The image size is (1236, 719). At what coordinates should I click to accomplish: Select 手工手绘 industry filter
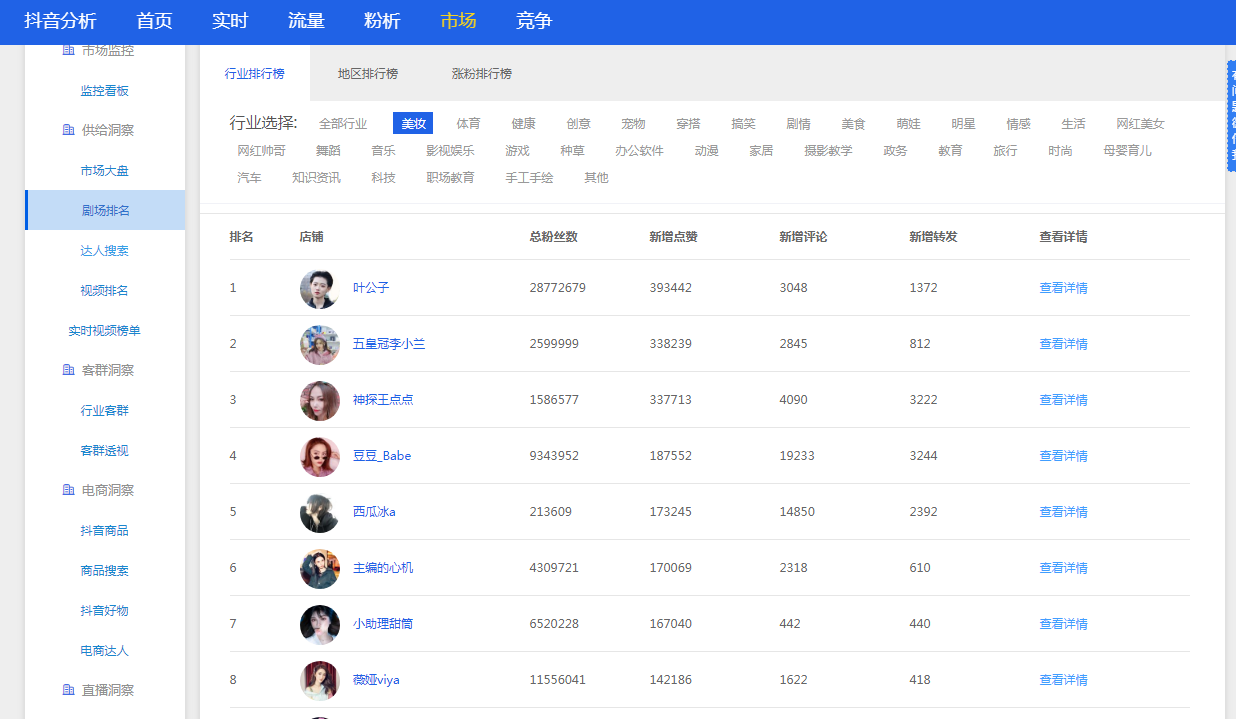point(529,178)
